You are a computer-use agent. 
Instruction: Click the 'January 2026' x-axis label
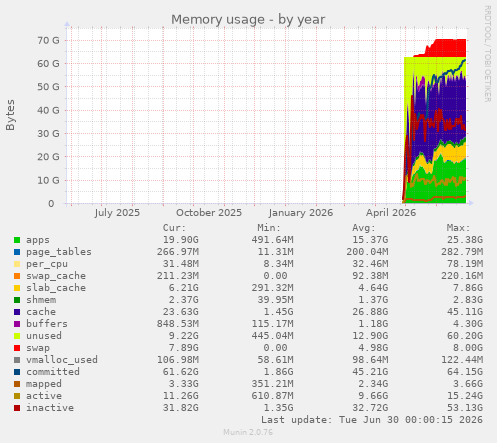(301, 213)
